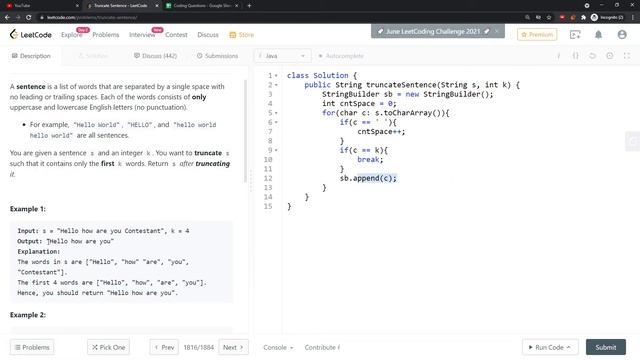Open the Store link
Screen dimensions: 640x360
(x=242, y=35)
